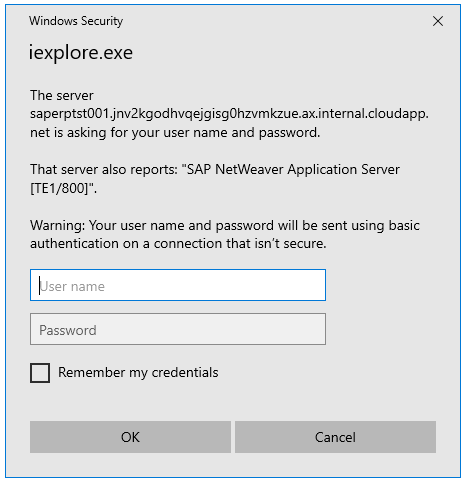This screenshot has width=466, height=481.
Task: Click the [TE1/800] system identifier text
Action: pyautogui.click(x=59, y=188)
